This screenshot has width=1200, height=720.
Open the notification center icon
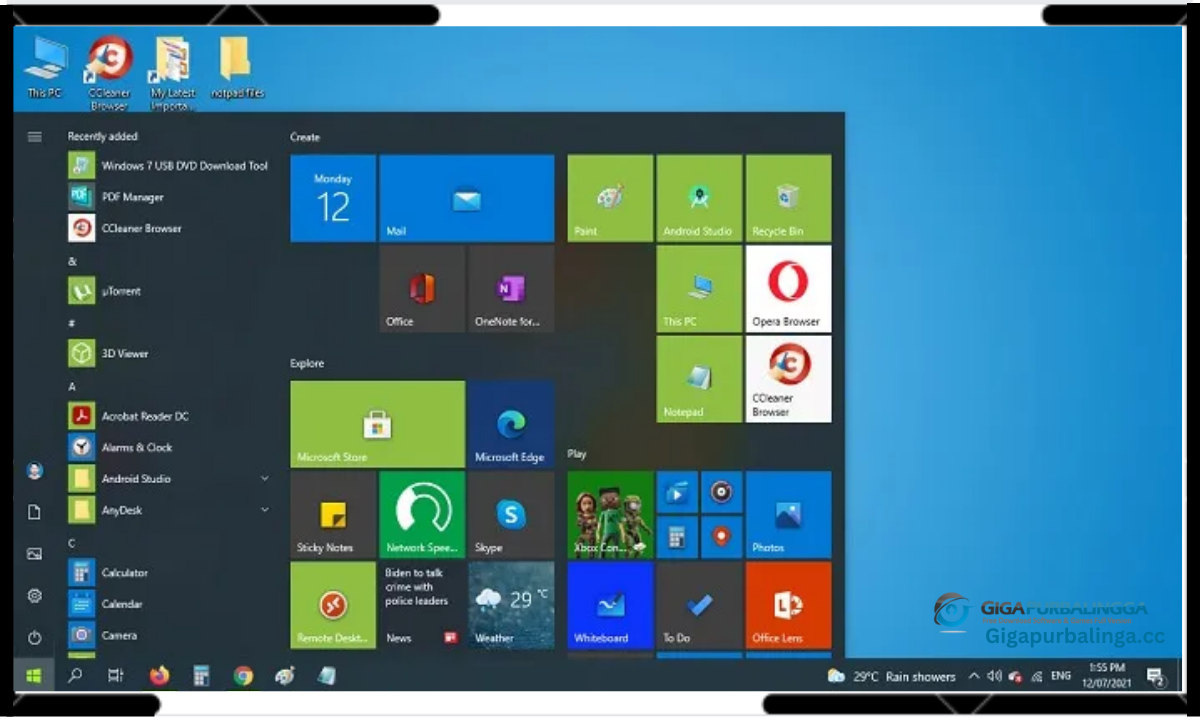click(x=1155, y=677)
